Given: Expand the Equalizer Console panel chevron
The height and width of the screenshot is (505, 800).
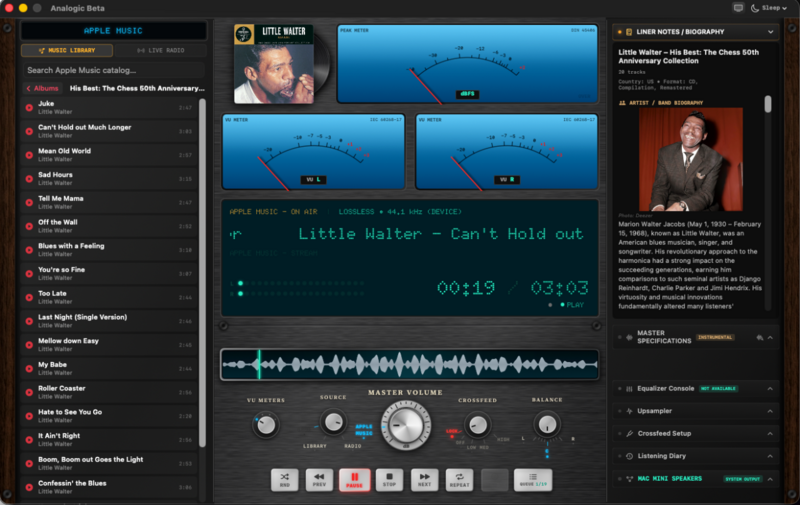Looking at the screenshot, I should coord(770,389).
